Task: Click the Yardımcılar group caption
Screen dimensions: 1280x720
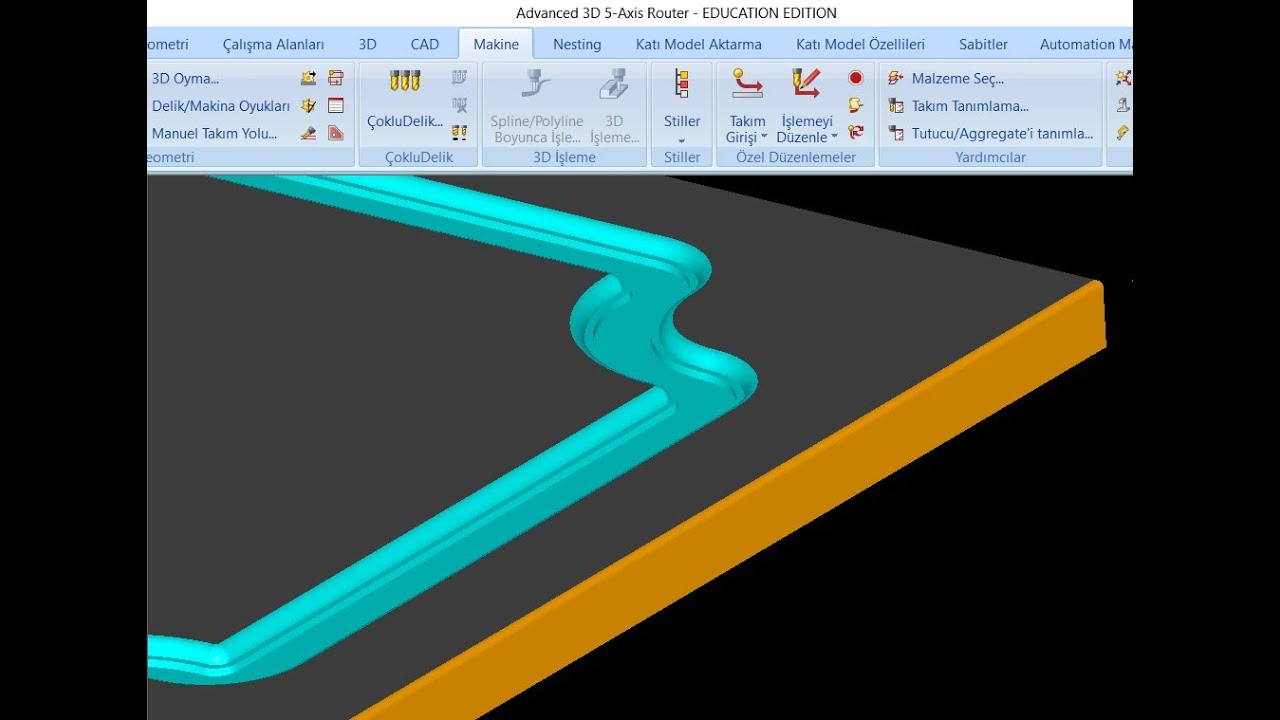Action: [990, 157]
